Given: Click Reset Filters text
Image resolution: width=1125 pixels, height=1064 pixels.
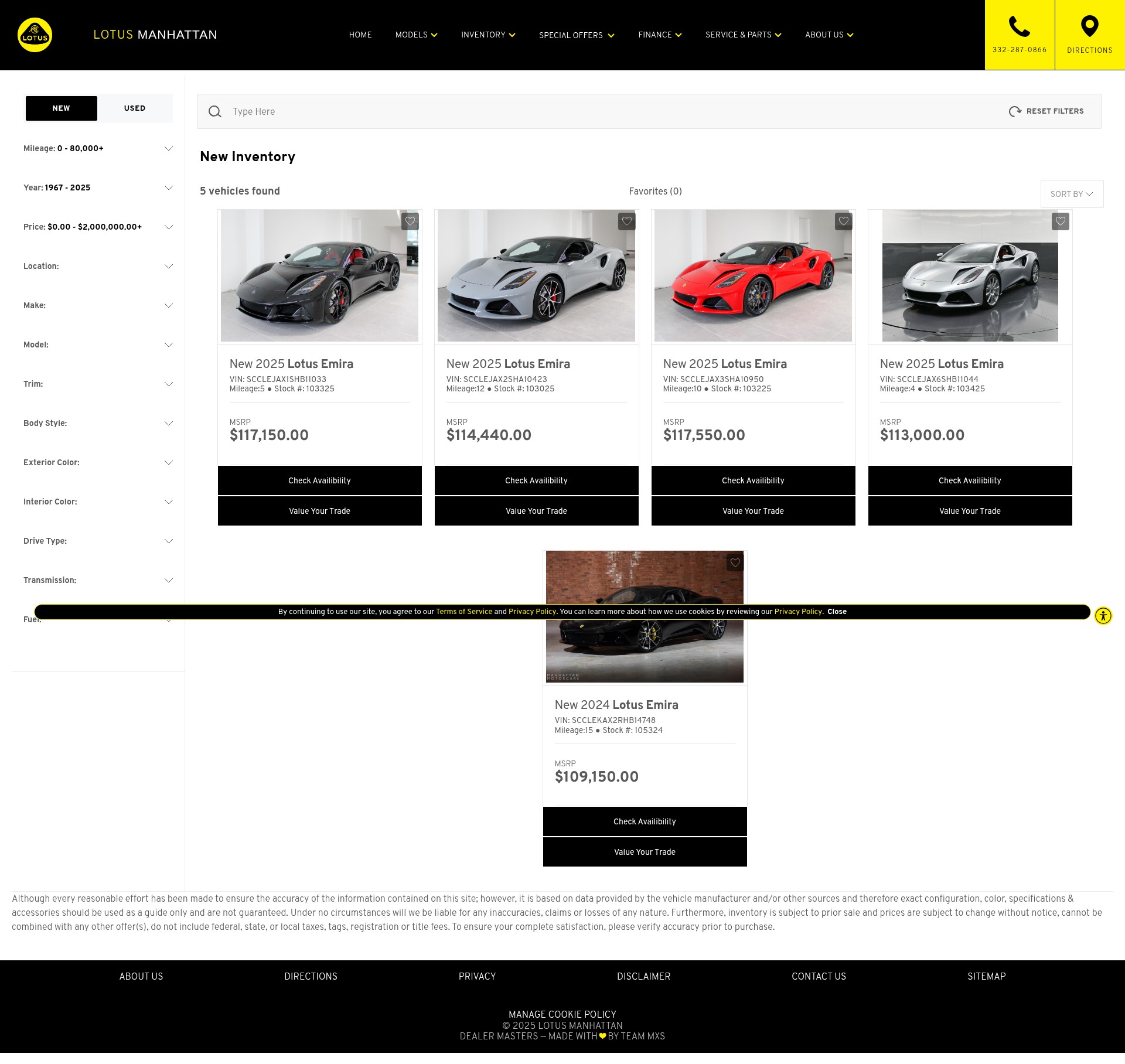Looking at the screenshot, I should pyautogui.click(x=1055, y=111).
